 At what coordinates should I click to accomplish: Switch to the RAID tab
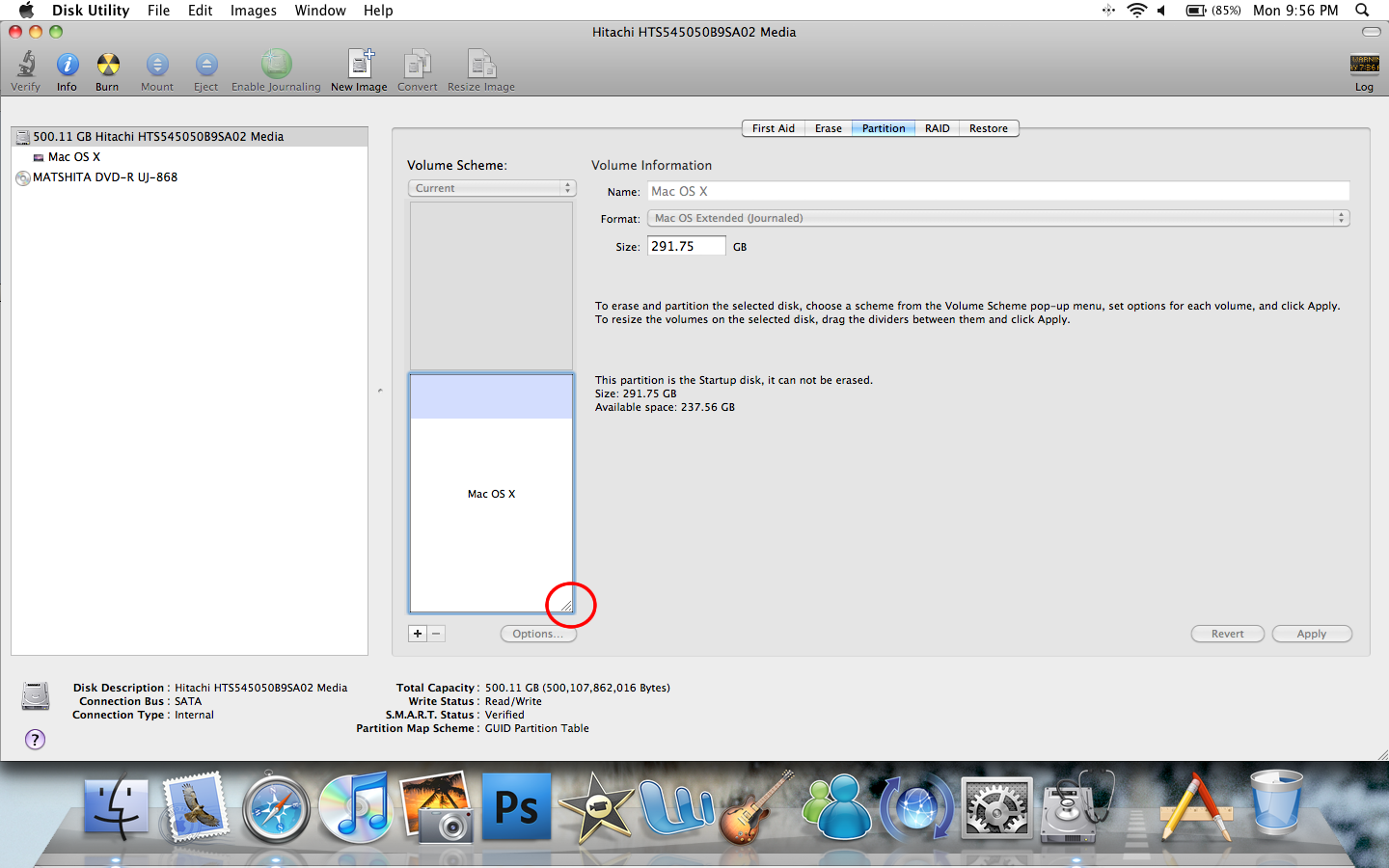tap(938, 128)
